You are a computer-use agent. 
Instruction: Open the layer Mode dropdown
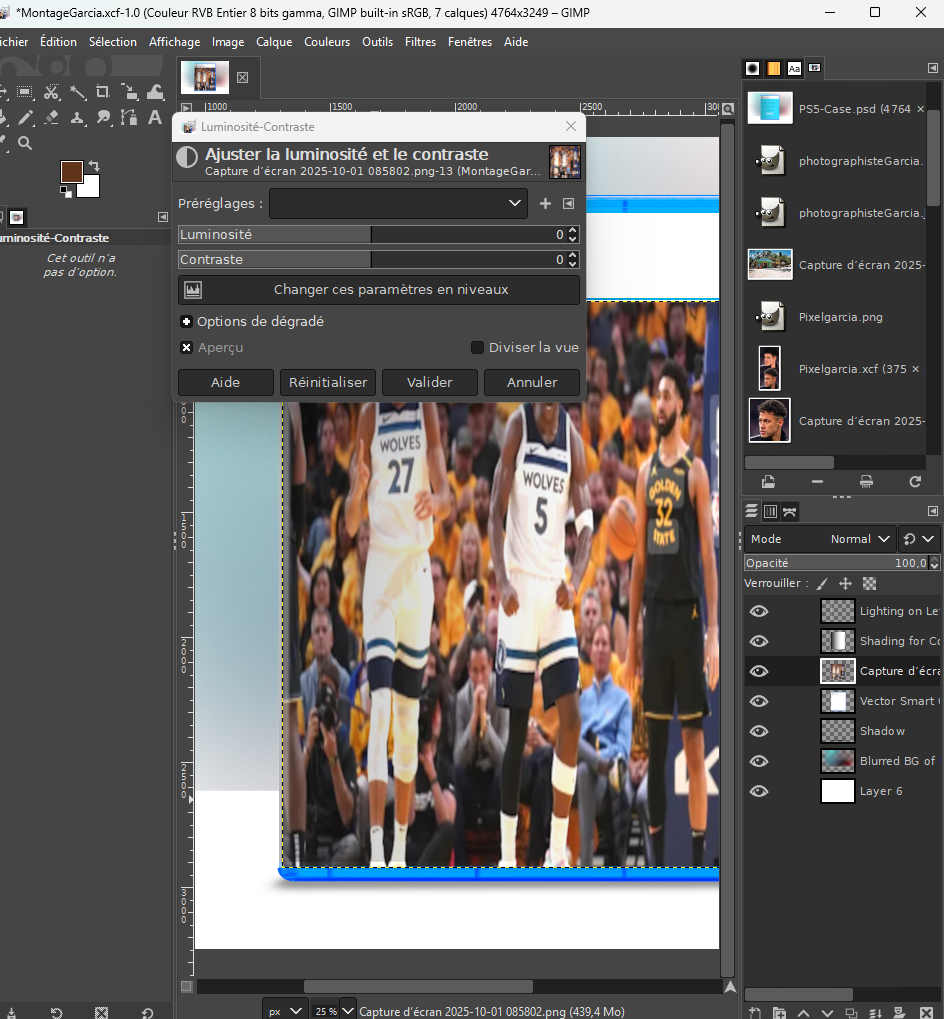tap(820, 539)
